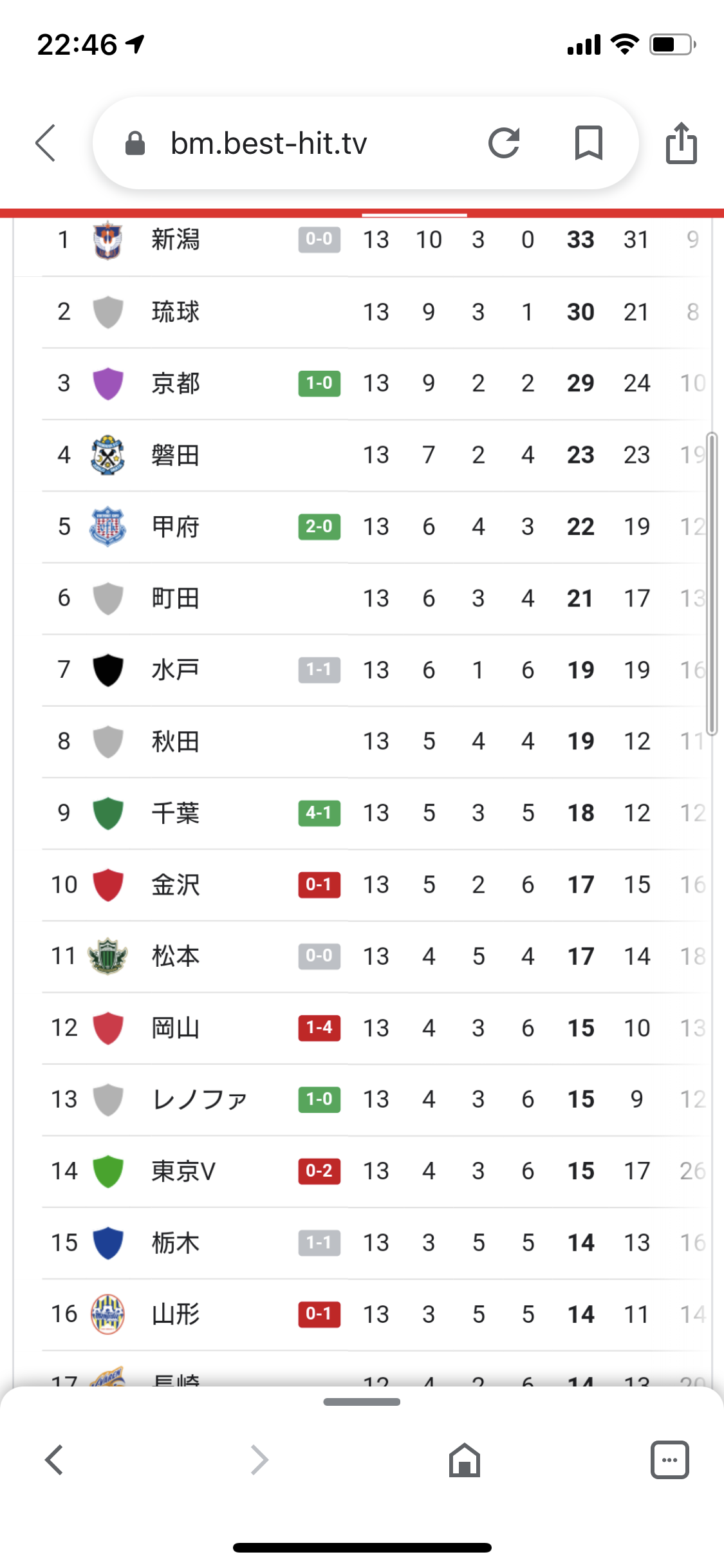The image size is (724, 1568).
Task: Tap the bottom sheet drag handle
Action: click(362, 1402)
